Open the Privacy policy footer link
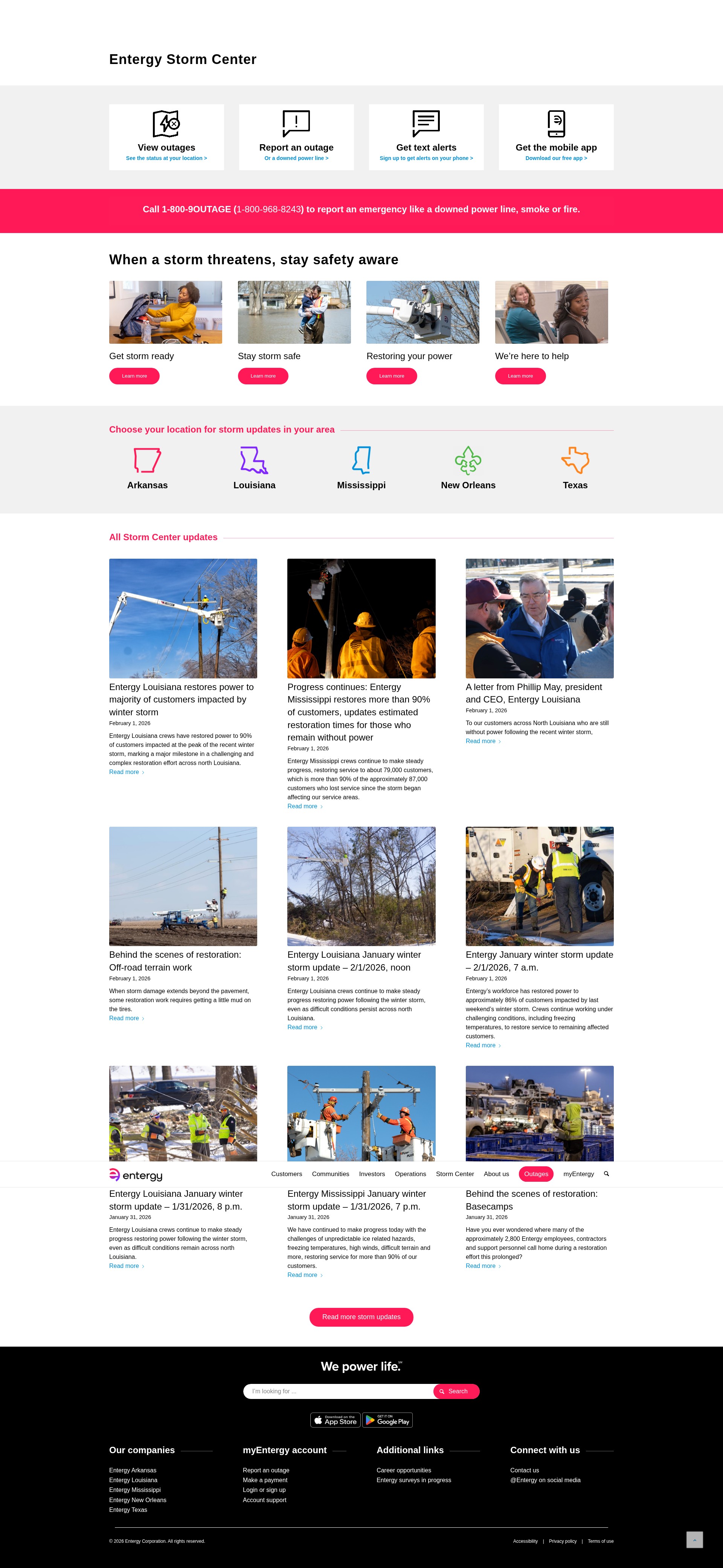This screenshot has width=723, height=1568. point(563,1541)
